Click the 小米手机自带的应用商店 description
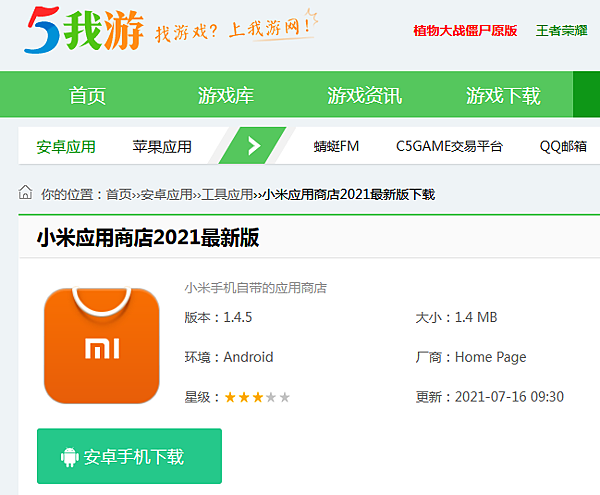The image size is (600, 495). 256,288
